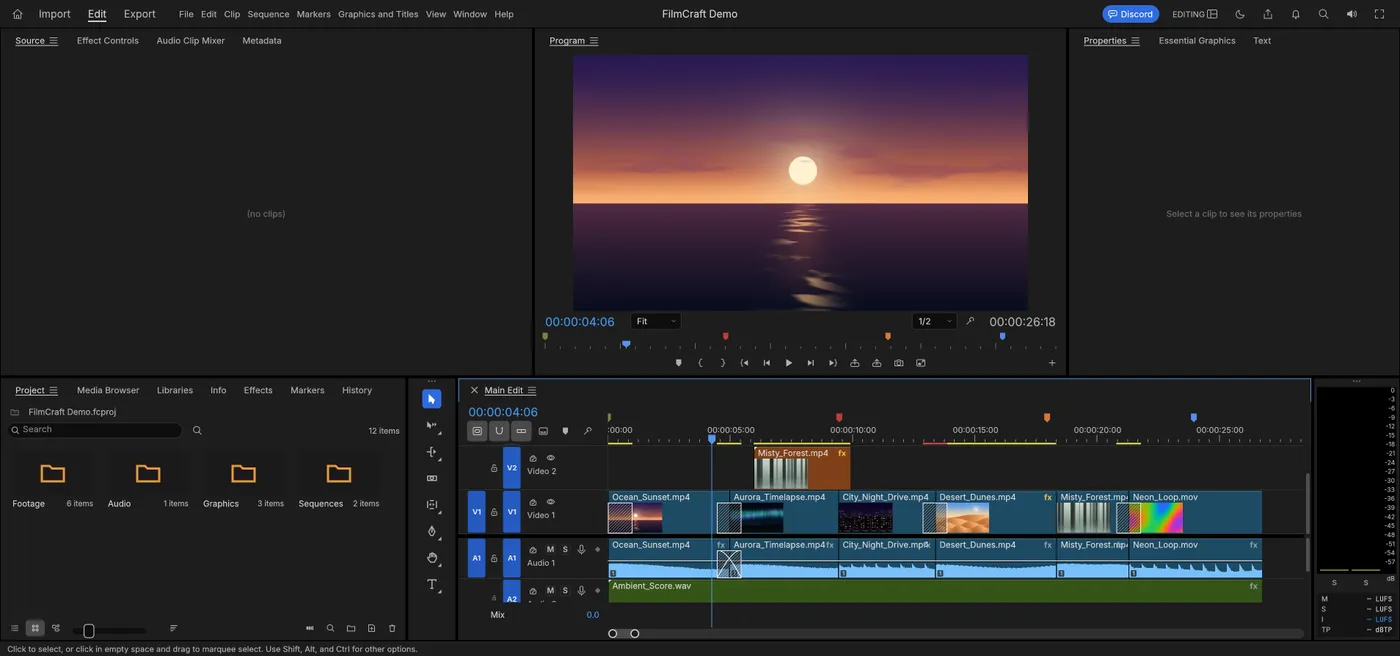Export frame with camera icon

point(898,363)
